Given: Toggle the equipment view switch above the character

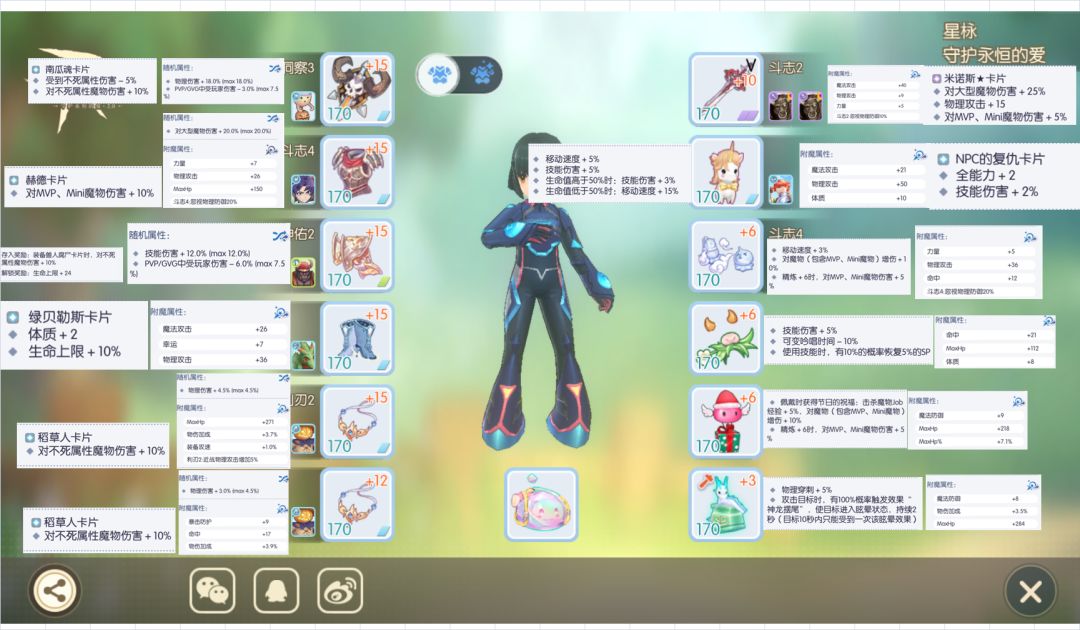Looking at the screenshot, I should pyautogui.click(x=459, y=74).
